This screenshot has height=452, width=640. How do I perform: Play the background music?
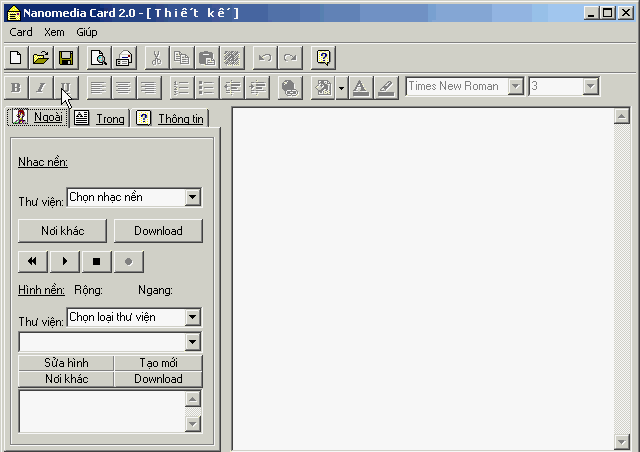point(64,261)
